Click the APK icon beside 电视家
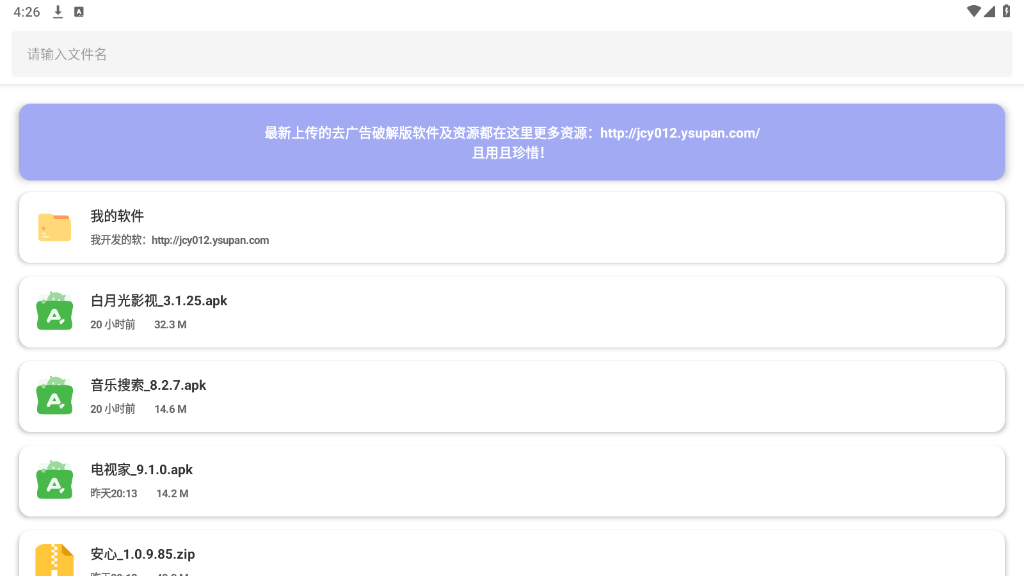Screen dimensions: 1024x576 point(55,481)
